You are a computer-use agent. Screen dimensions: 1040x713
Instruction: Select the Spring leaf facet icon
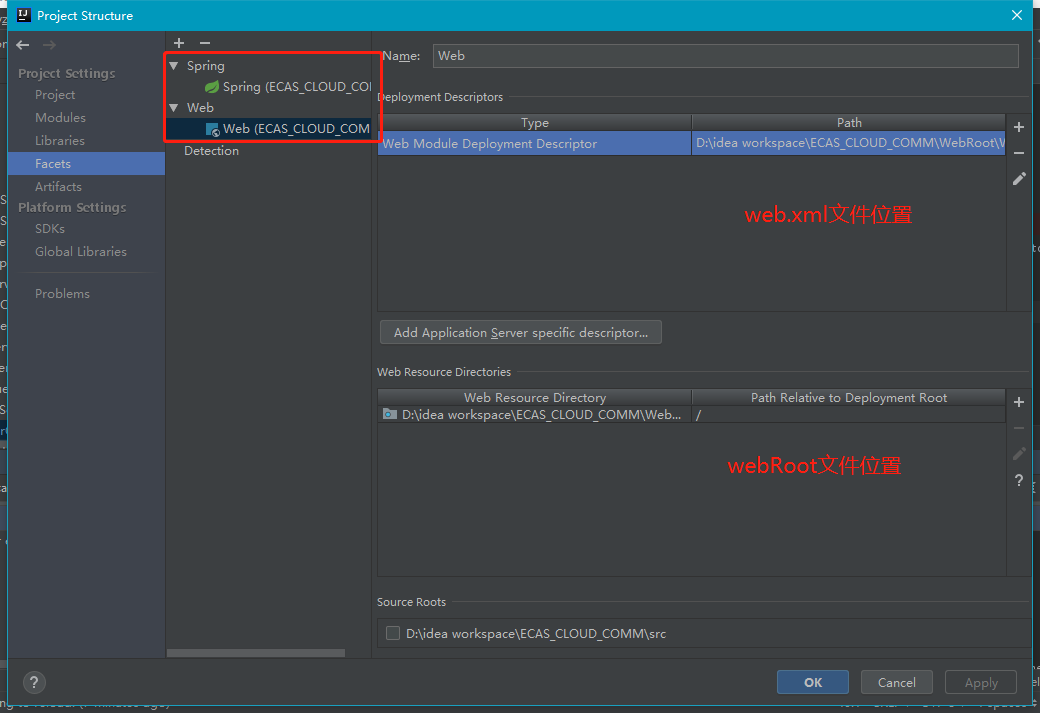(x=211, y=87)
